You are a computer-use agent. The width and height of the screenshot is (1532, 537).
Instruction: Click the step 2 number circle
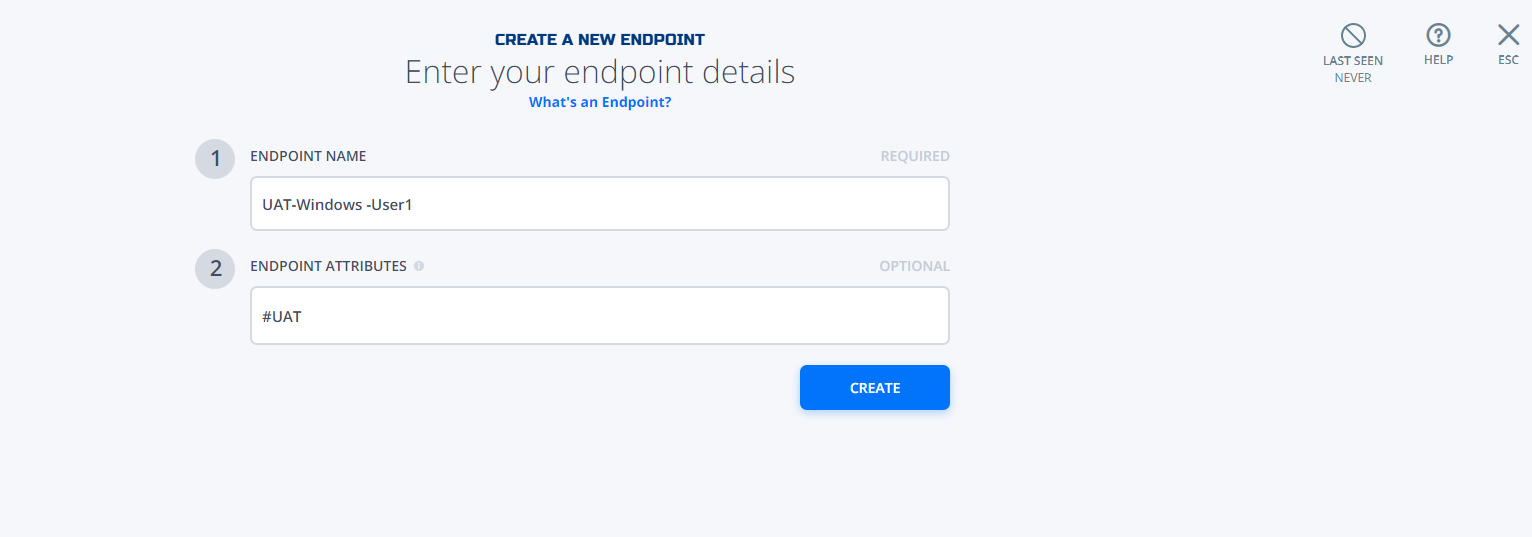coord(215,269)
